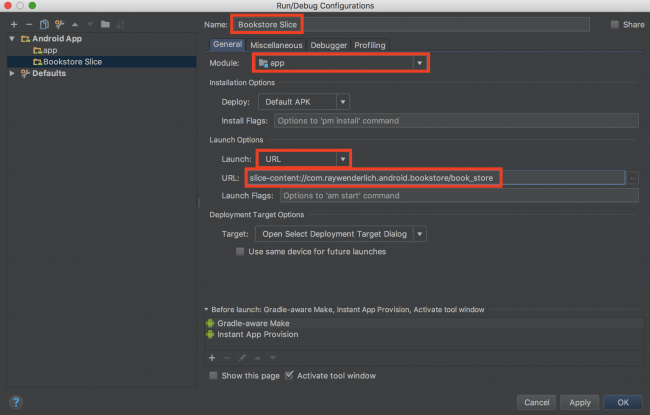Add a before-launch task with plus icon
Viewport: 650px width, 415px height.
pos(211,357)
